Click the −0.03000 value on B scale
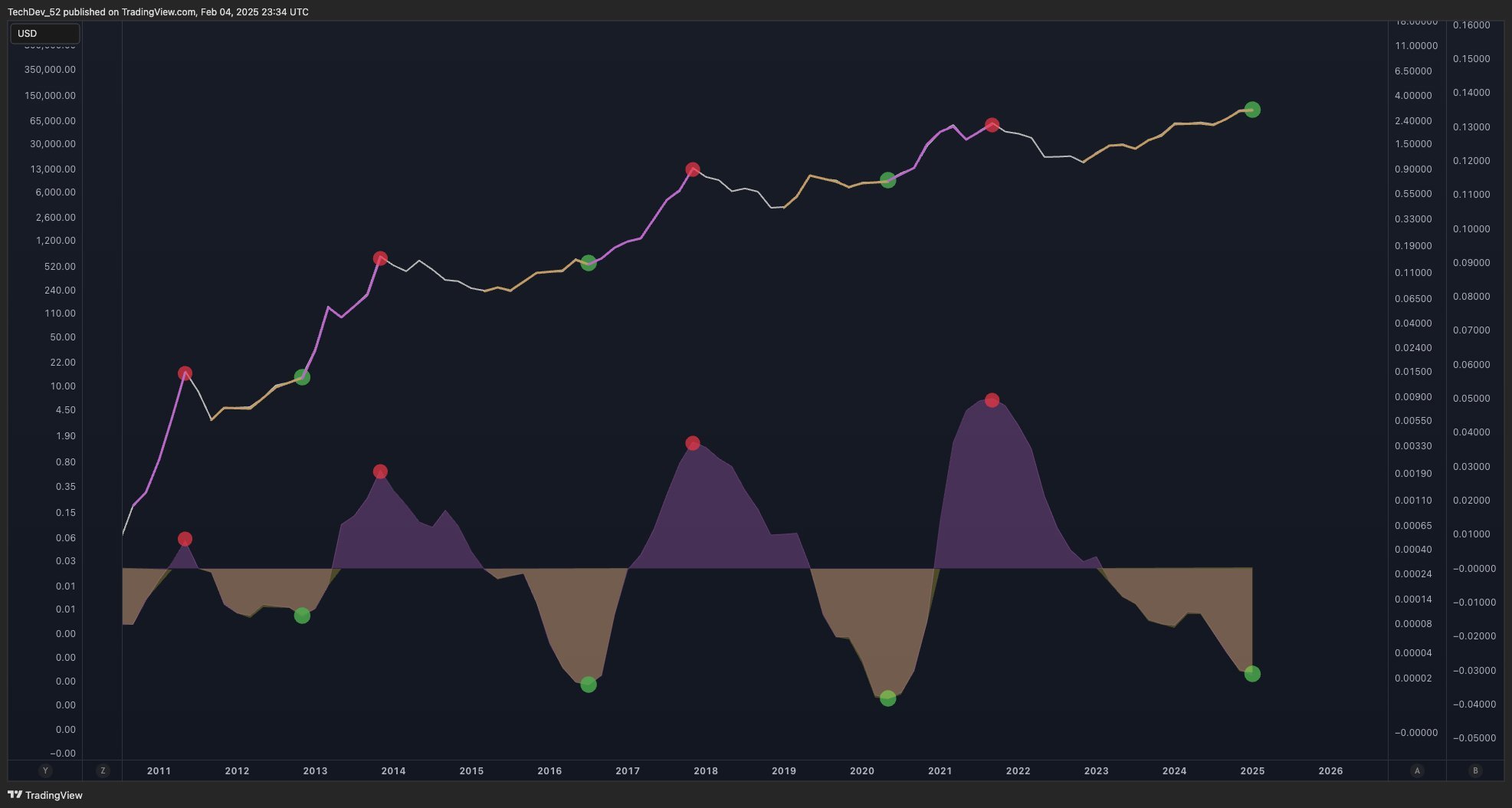The height and width of the screenshot is (808, 1512). point(1474,671)
